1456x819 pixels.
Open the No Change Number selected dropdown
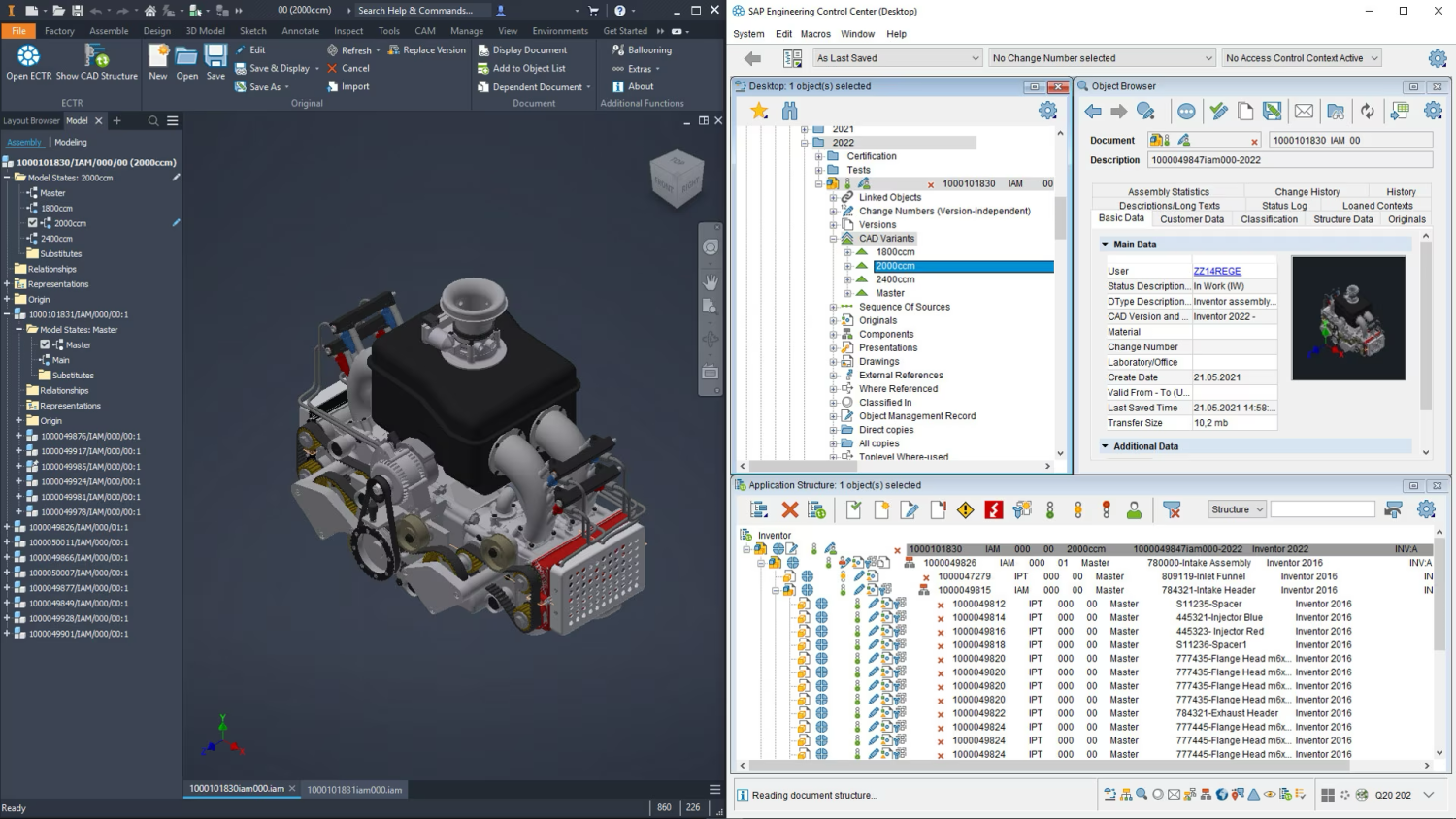[1102, 58]
